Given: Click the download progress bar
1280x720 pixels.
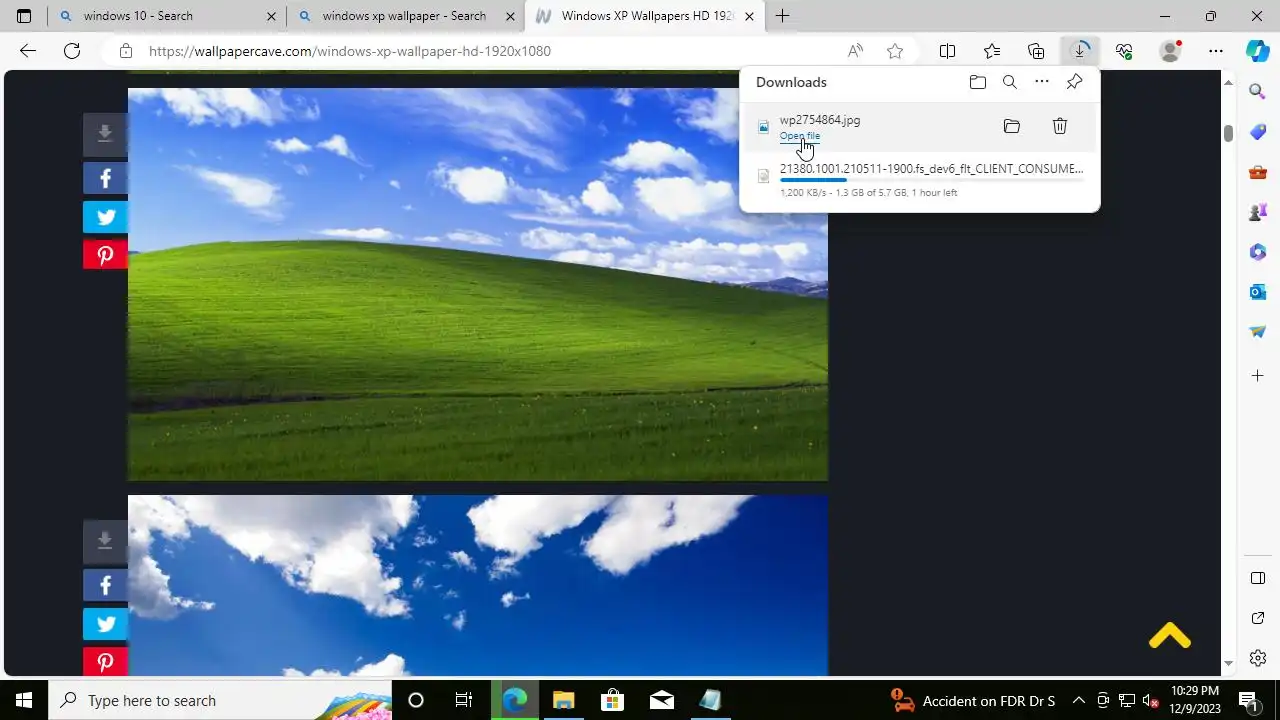Looking at the screenshot, I should tap(931, 180).
